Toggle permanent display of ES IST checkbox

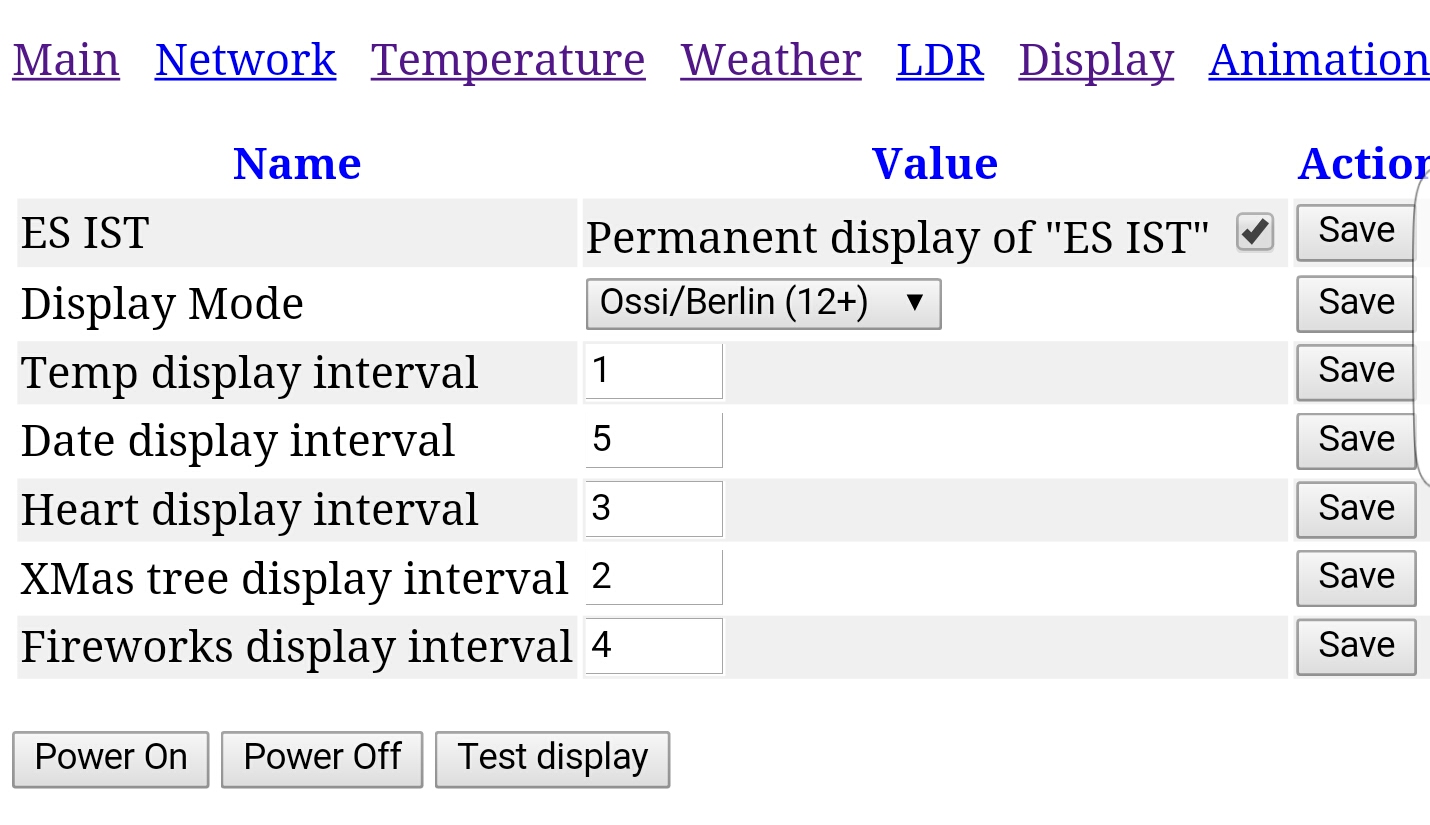coord(1254,232)
